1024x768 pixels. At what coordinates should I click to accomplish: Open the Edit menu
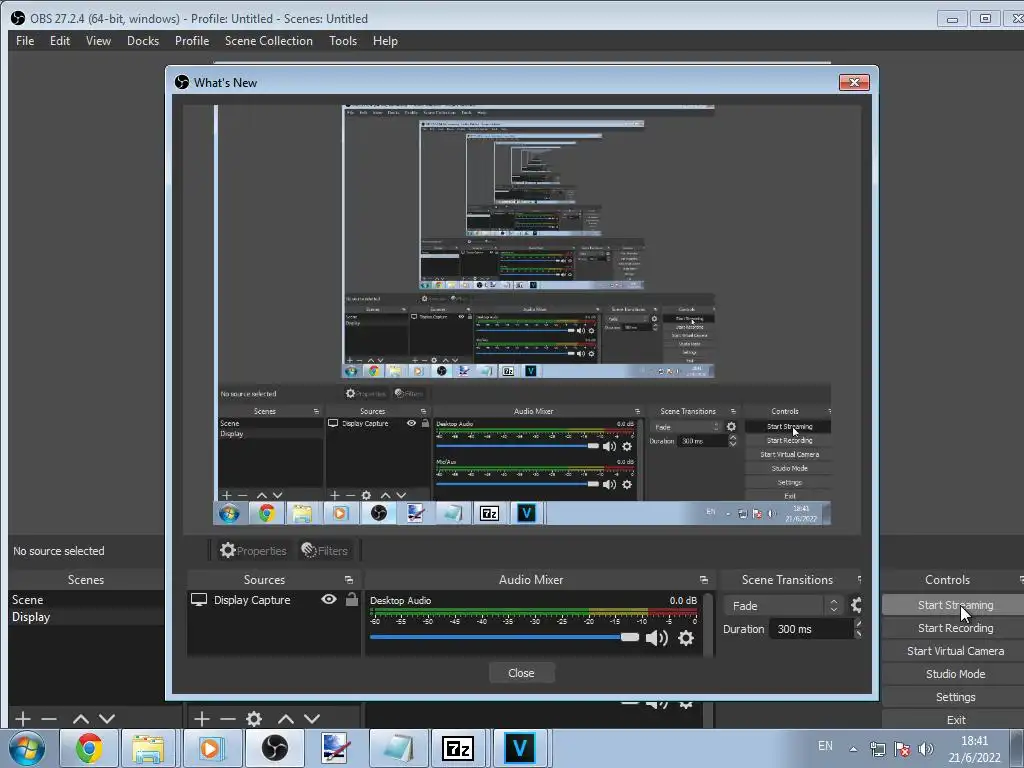59,40
